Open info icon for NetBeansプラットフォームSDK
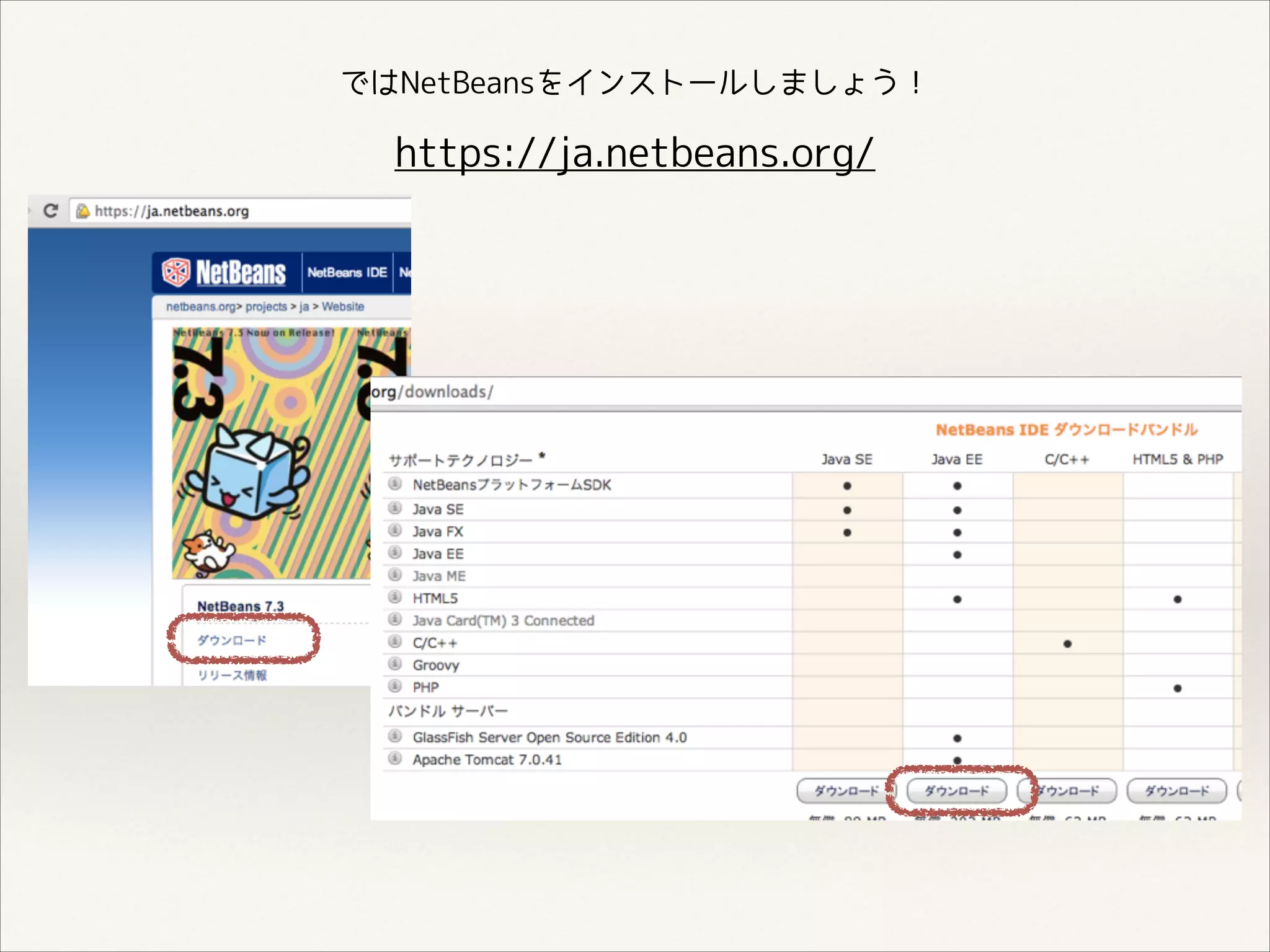Viewport: 1270px width, 952px height. [395, 484]
